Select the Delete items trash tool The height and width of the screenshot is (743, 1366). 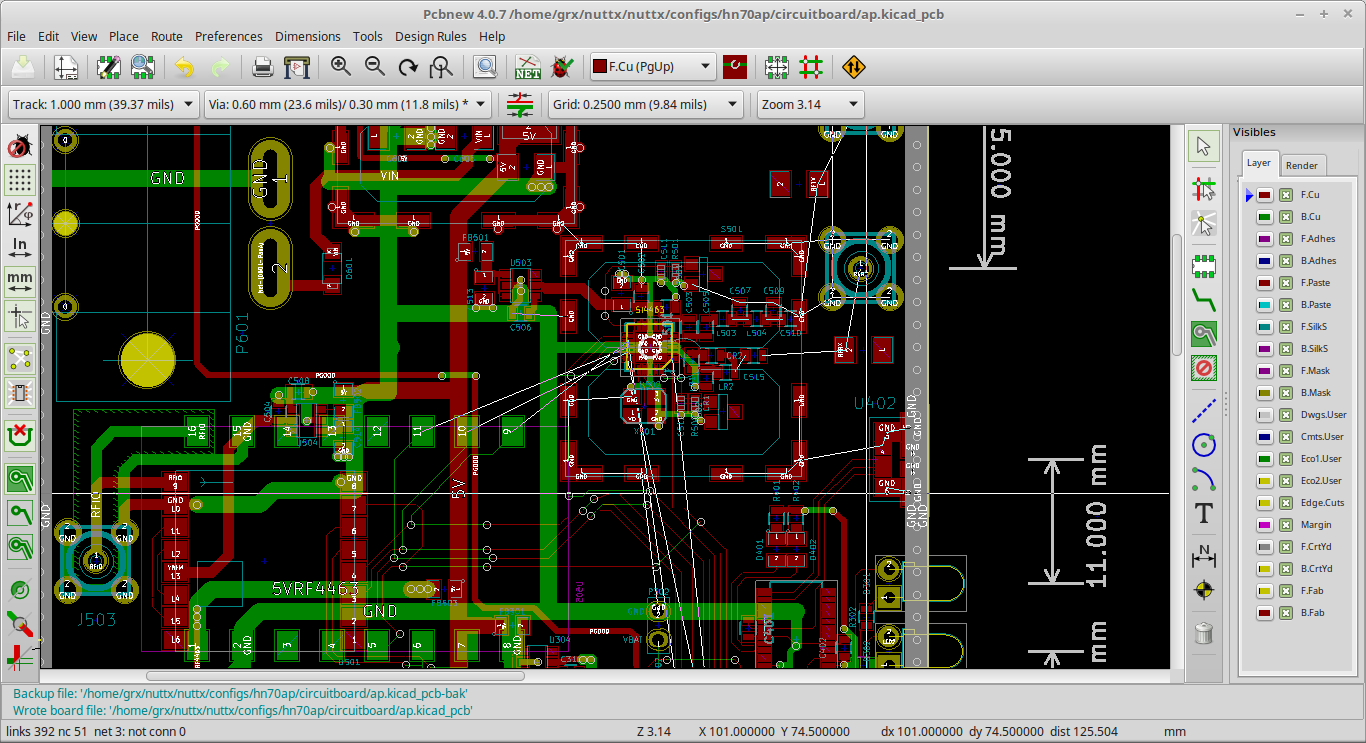coord(1204,632)
